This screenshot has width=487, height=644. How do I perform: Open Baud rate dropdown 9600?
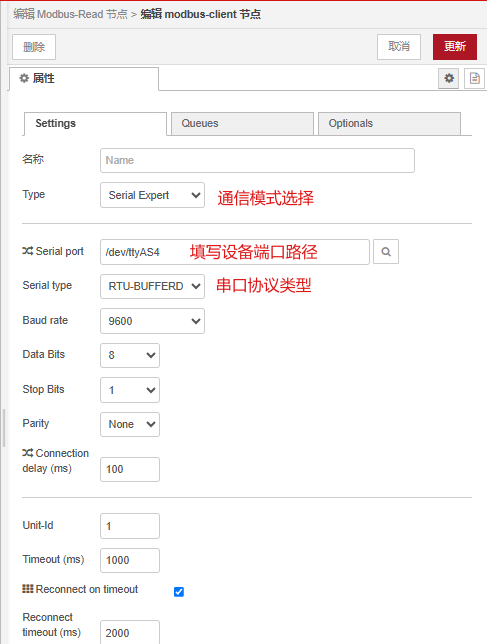pos(152,321)
